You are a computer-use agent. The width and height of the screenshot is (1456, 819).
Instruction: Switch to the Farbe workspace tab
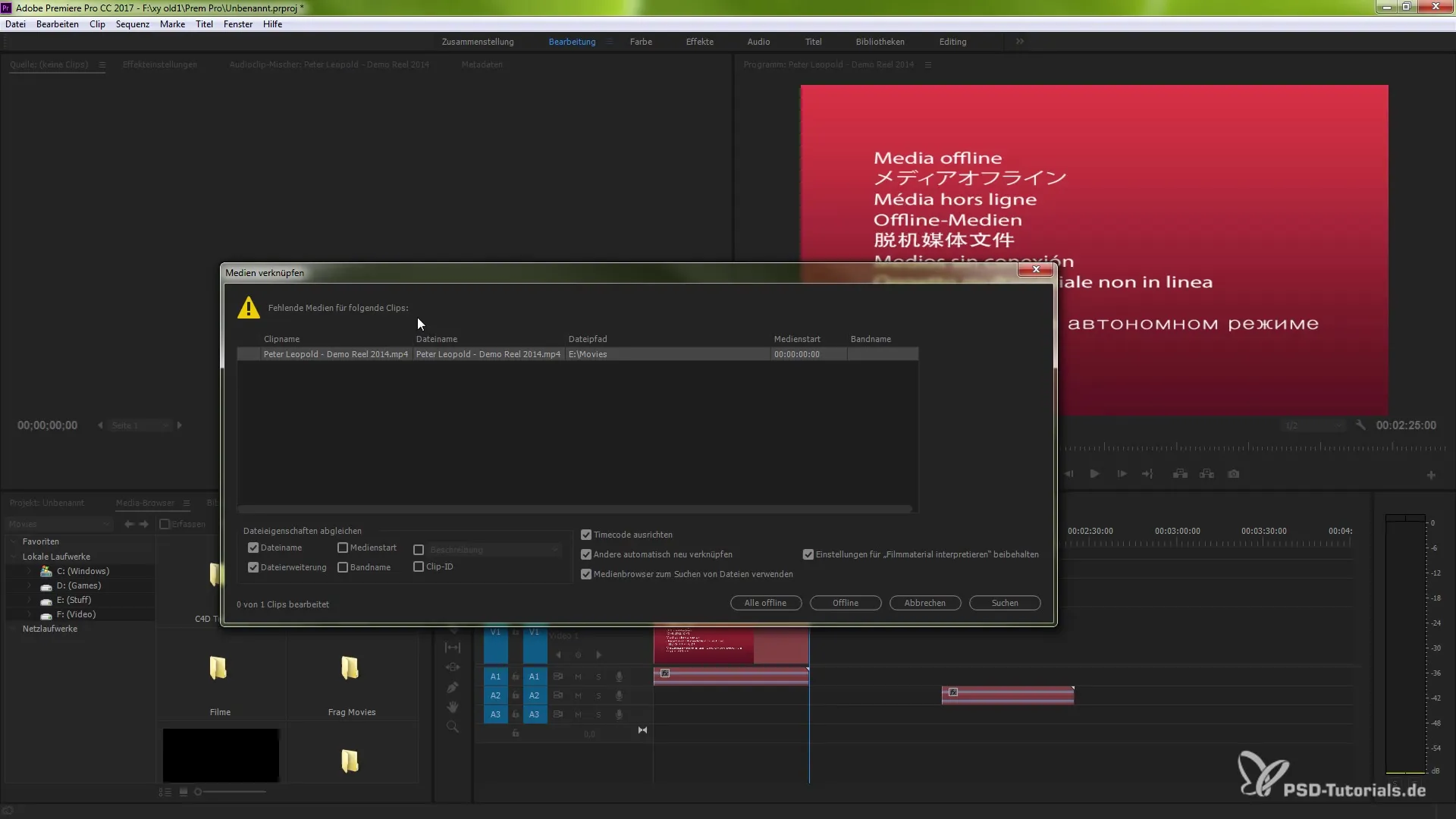click(640, 42)
